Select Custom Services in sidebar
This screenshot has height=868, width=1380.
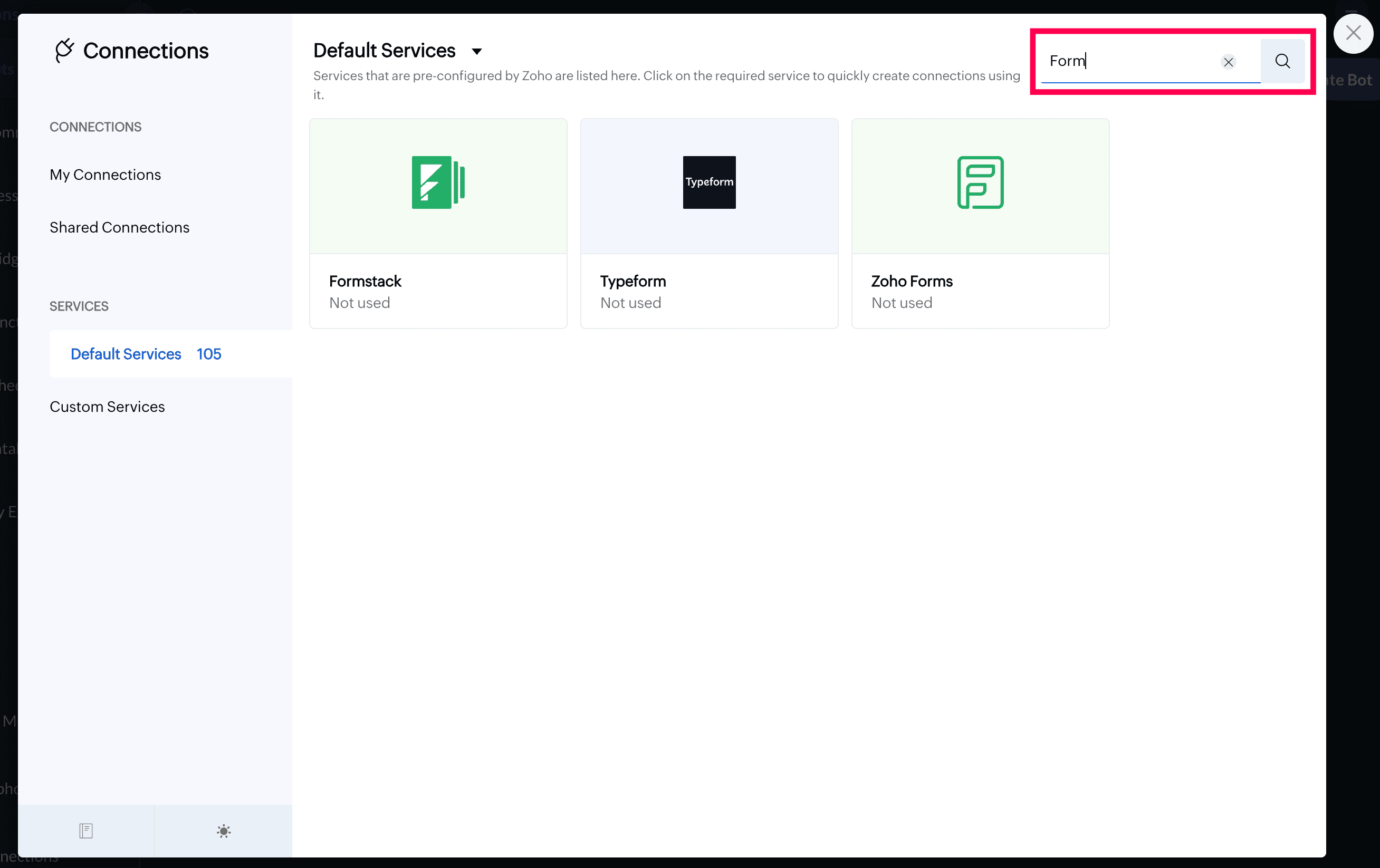tap(107, 406)
